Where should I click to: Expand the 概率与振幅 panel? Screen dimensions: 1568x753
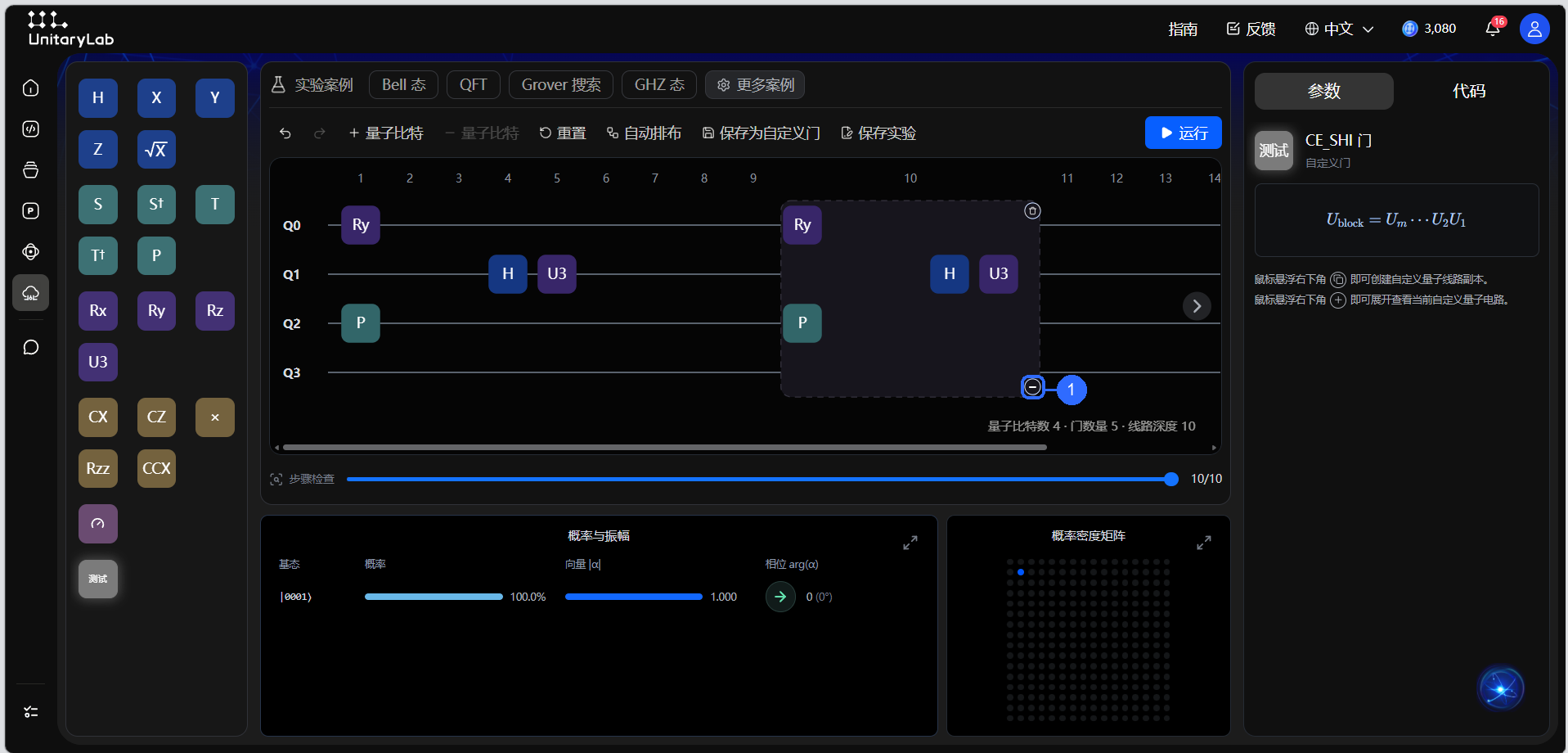point(910,543)
